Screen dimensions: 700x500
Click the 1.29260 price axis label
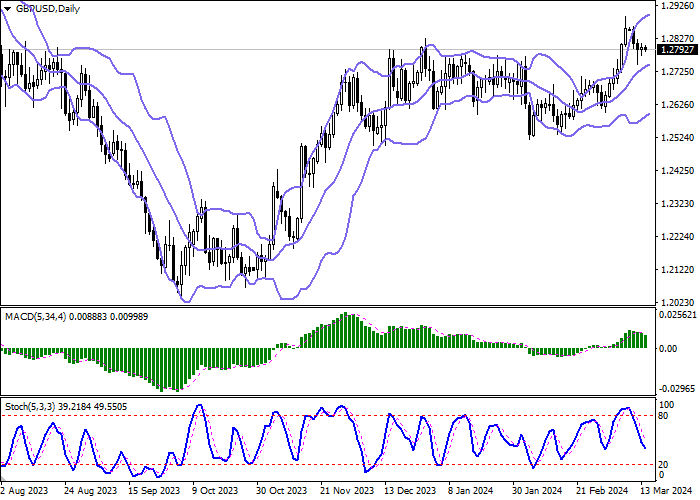(x=677, y=5)
